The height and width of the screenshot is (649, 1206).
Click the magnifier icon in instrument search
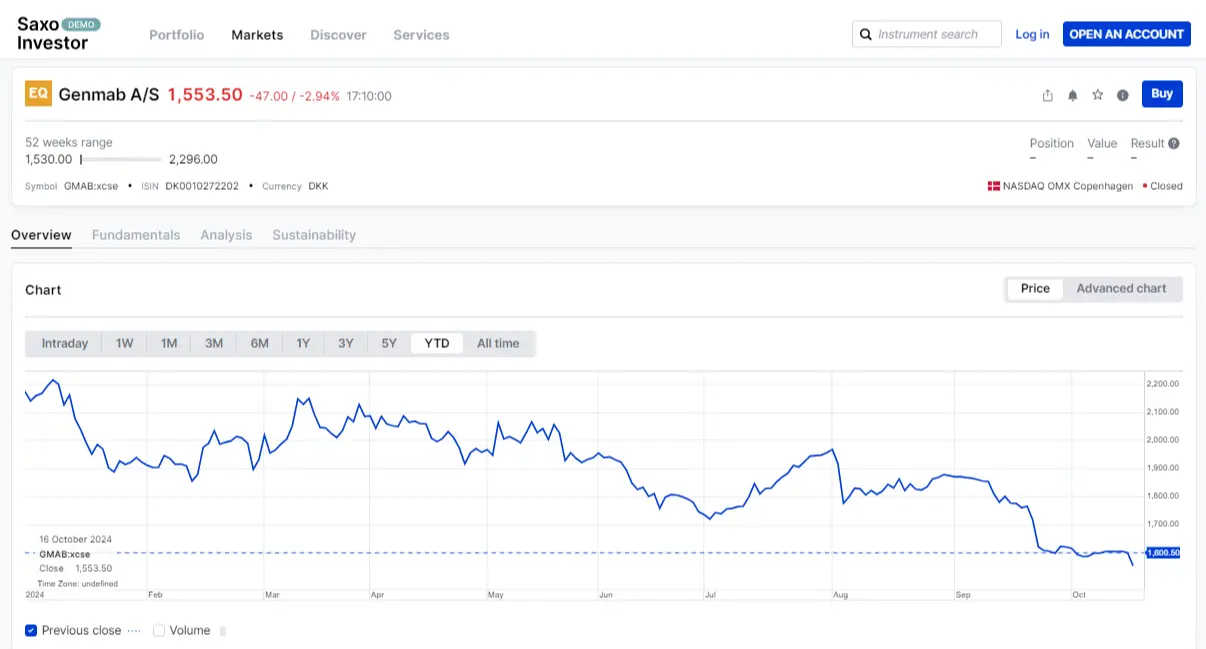pos(865,34)
